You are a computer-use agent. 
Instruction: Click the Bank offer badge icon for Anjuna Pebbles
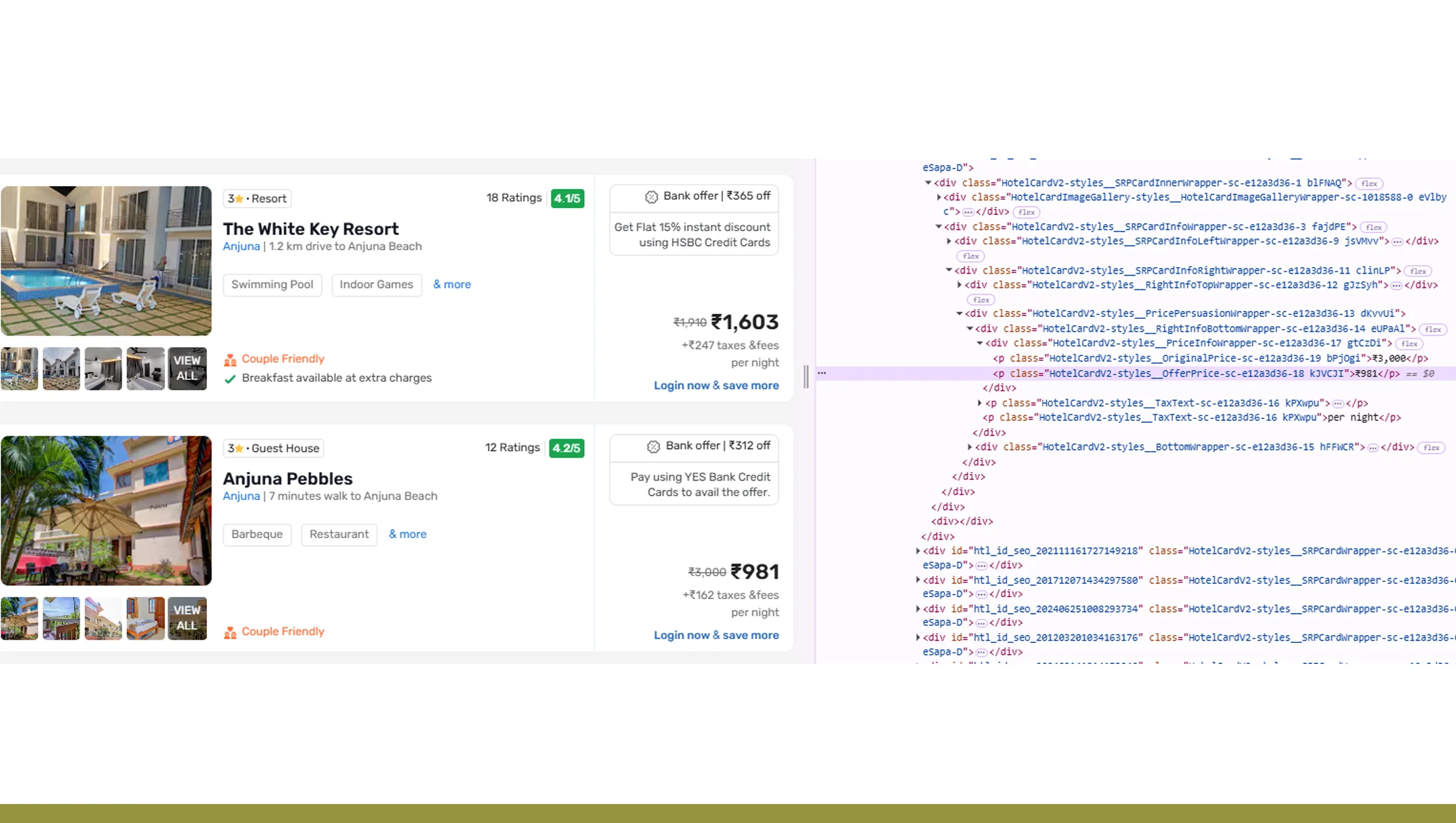point(653,447)
